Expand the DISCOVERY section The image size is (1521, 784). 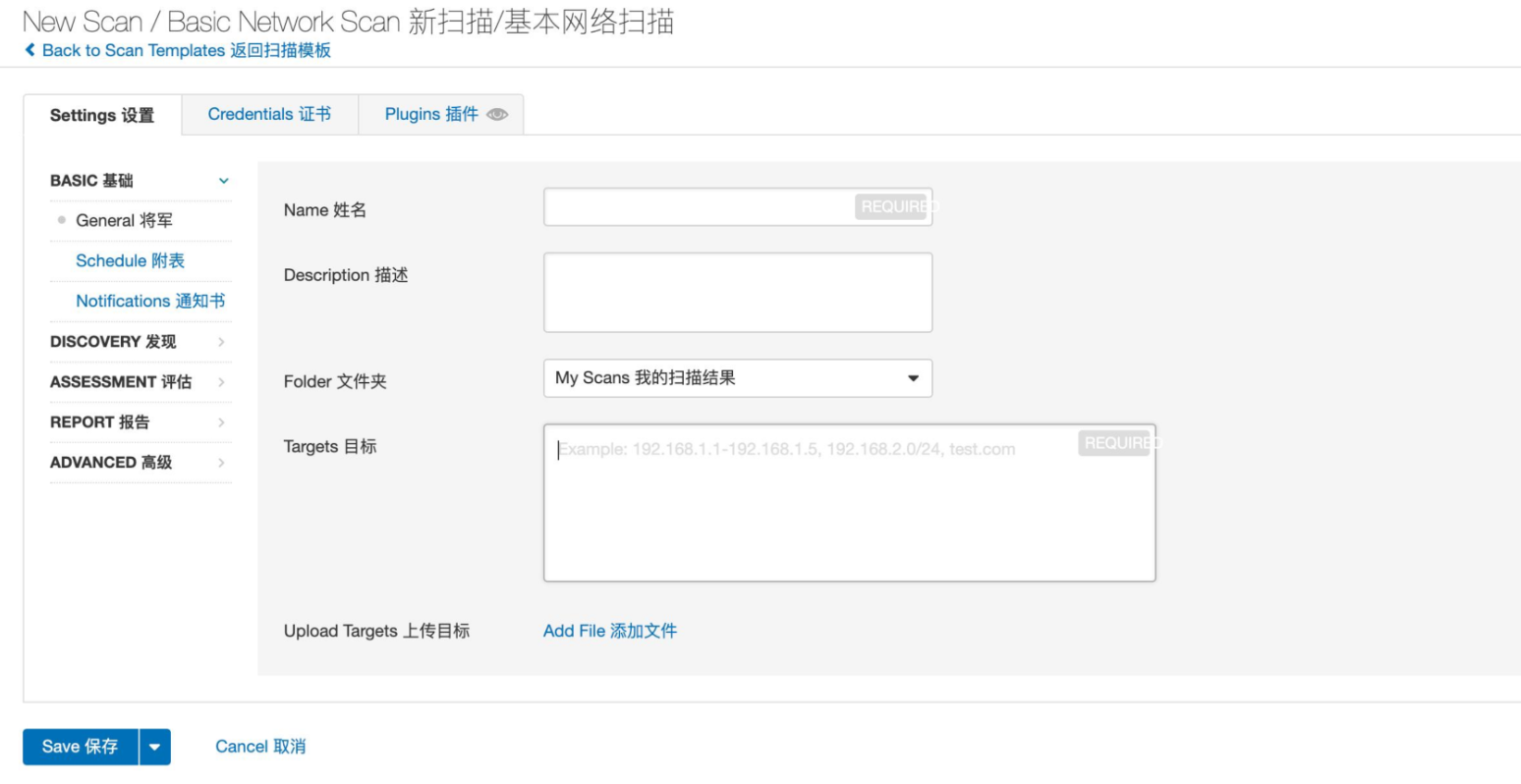pos(140,342)
